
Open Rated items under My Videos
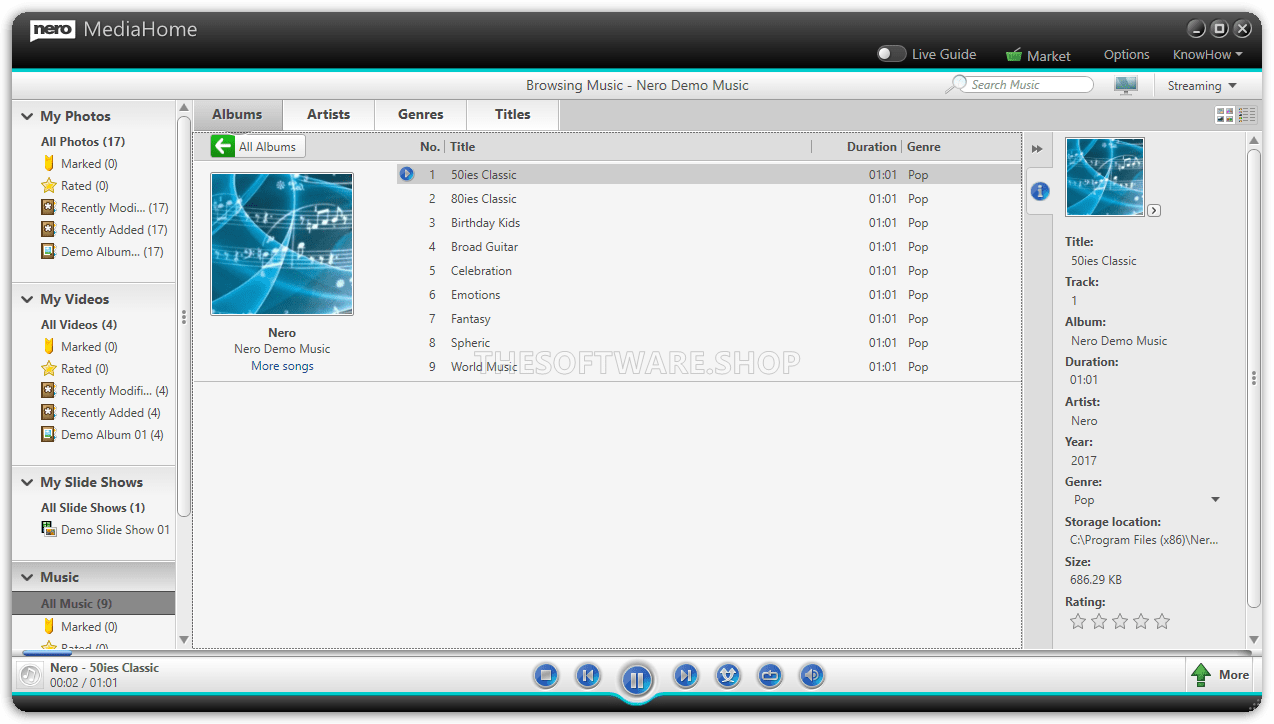click(75, 369)
